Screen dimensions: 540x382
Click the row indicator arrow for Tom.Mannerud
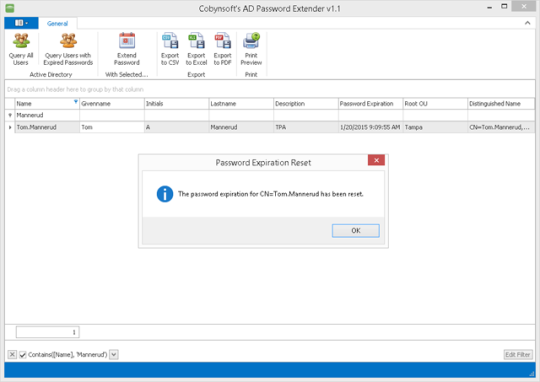tap(10, 127)
